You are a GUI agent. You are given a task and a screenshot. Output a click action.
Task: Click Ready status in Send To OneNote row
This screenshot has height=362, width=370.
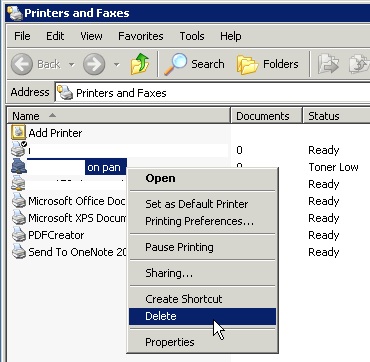324,252
